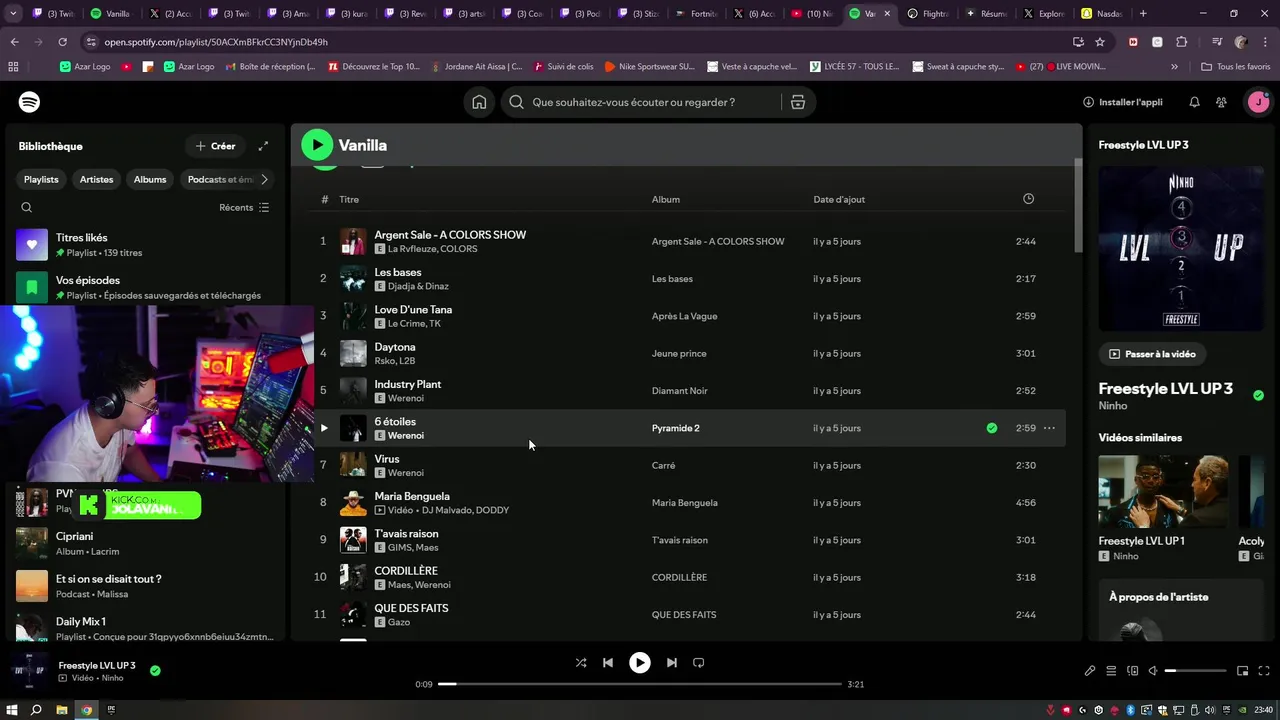Viewport: 1280px width, 720px height.
Task: Click the playback progress bar
Action: (640, 684)
